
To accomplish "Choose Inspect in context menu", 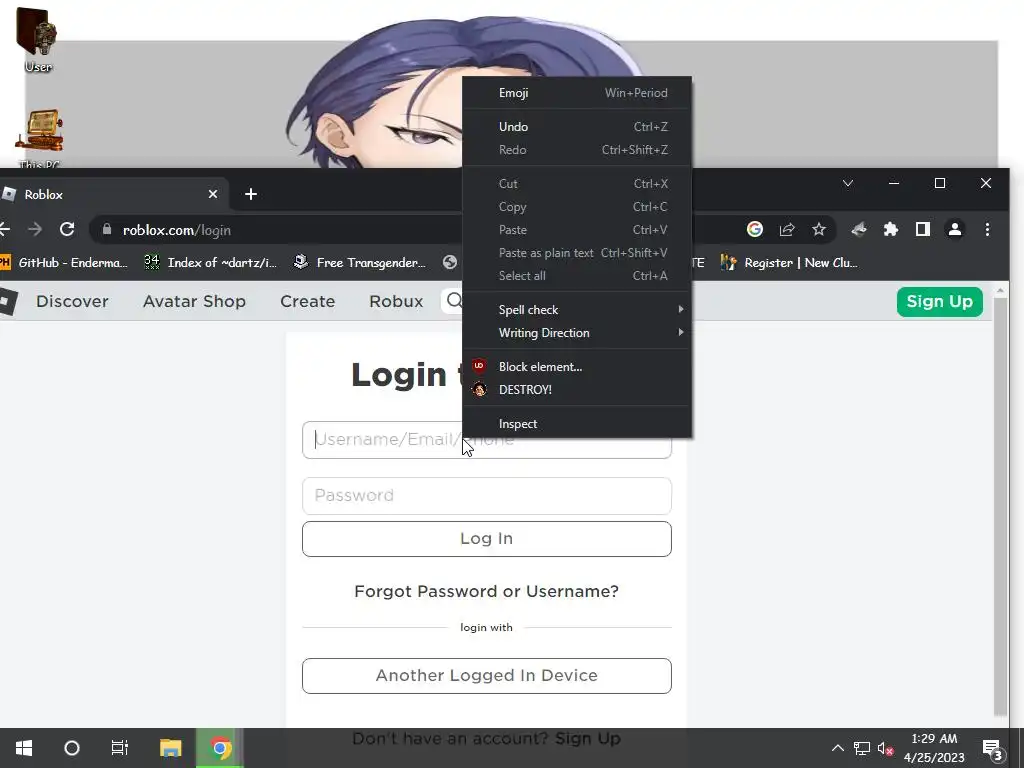I will 577,423.
